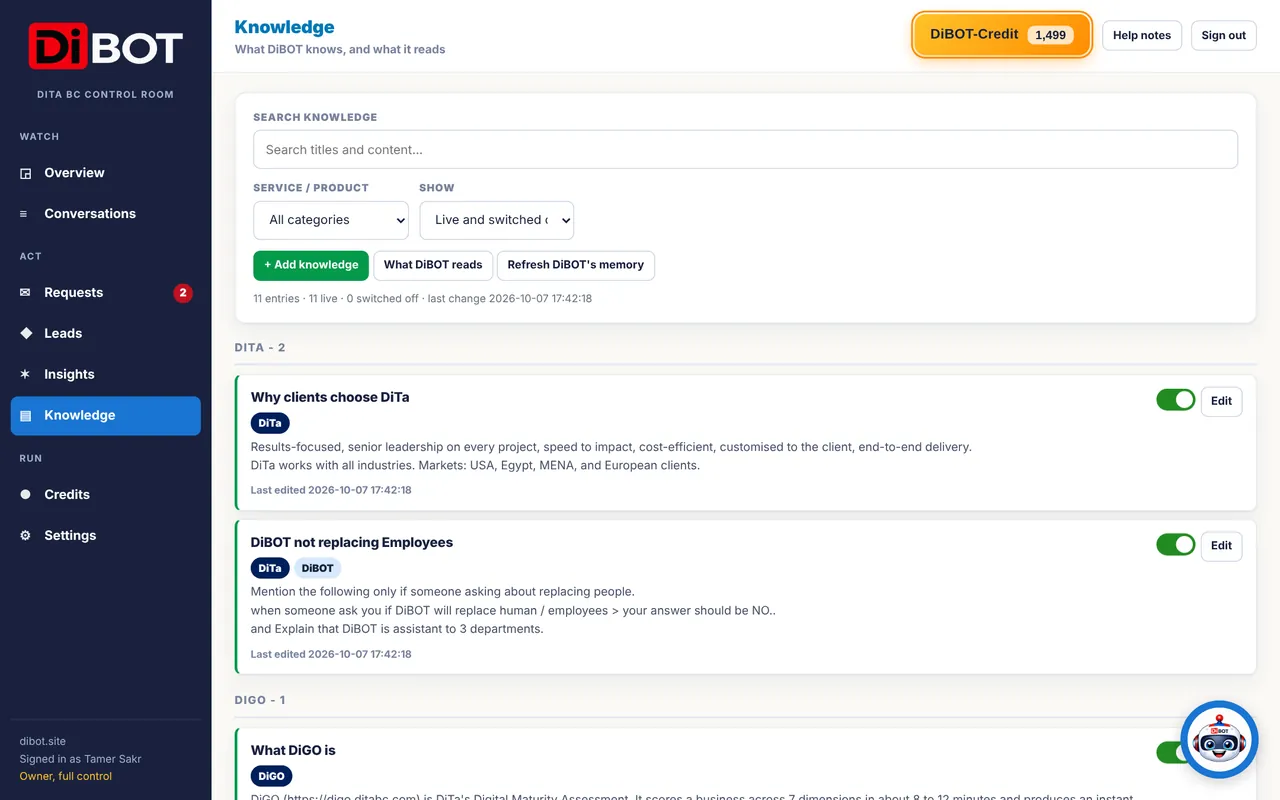Click the dibot.site text in the sidebar

tap(43, 741)
